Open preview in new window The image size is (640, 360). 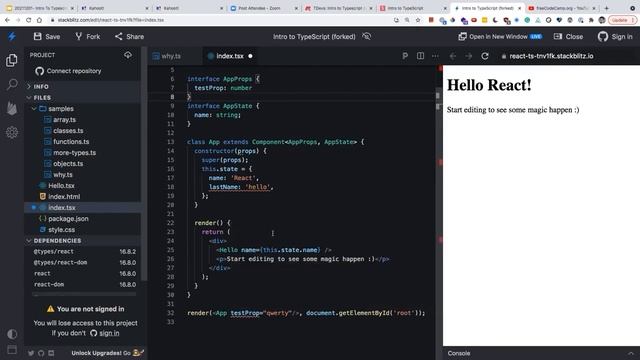(500, 36)
